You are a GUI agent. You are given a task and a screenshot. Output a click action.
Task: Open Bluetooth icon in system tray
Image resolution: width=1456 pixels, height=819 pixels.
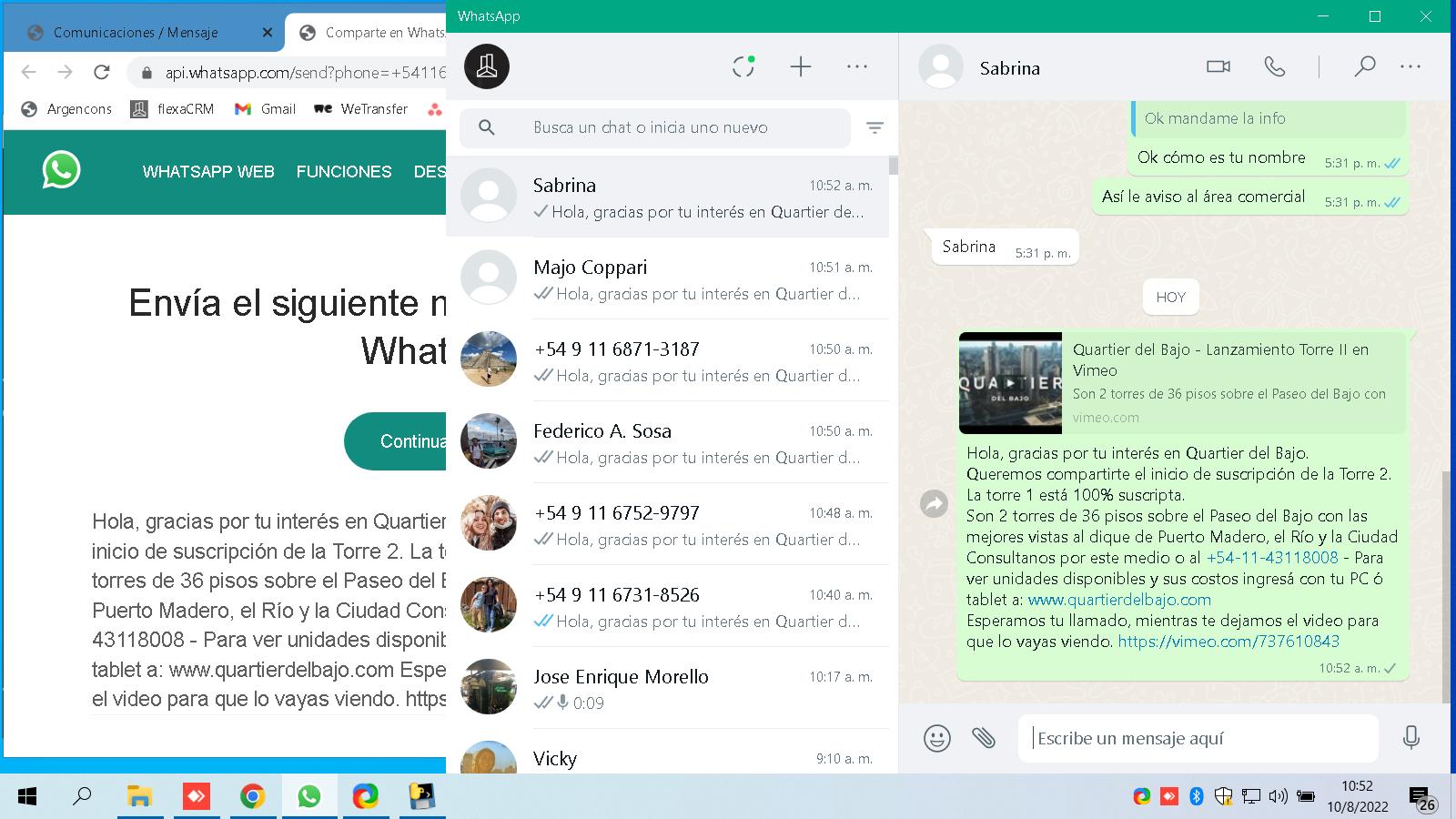pos(1197,796)
